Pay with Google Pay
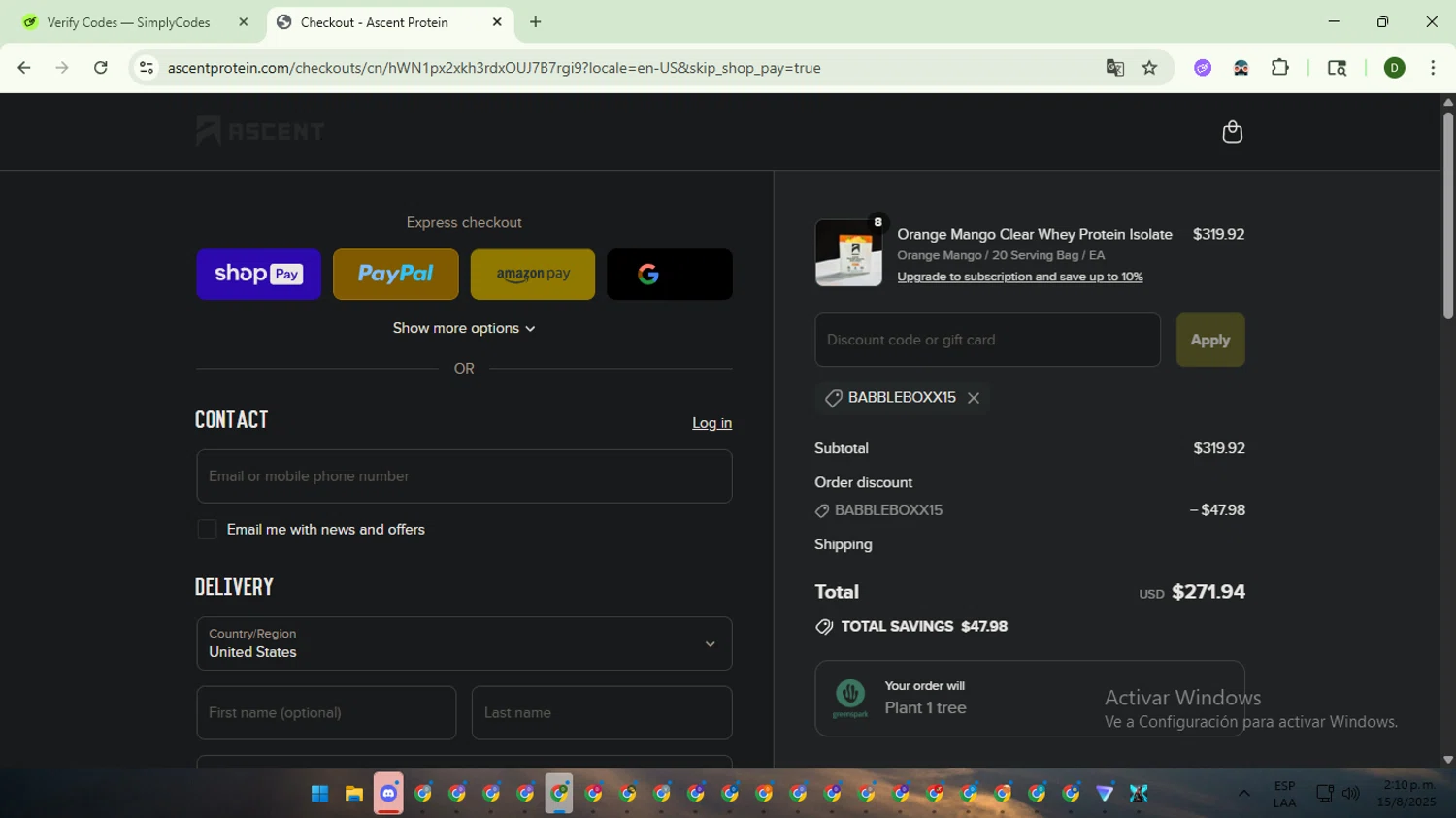Viewport: 1456px width, 818px height. point(670,275)
